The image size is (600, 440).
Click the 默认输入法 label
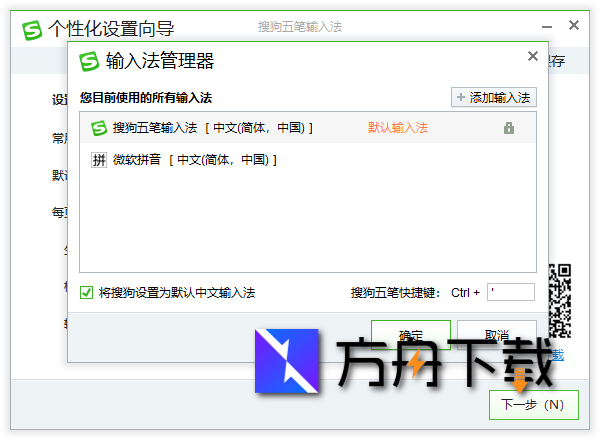pyautogui.click(x=398, y=128)
